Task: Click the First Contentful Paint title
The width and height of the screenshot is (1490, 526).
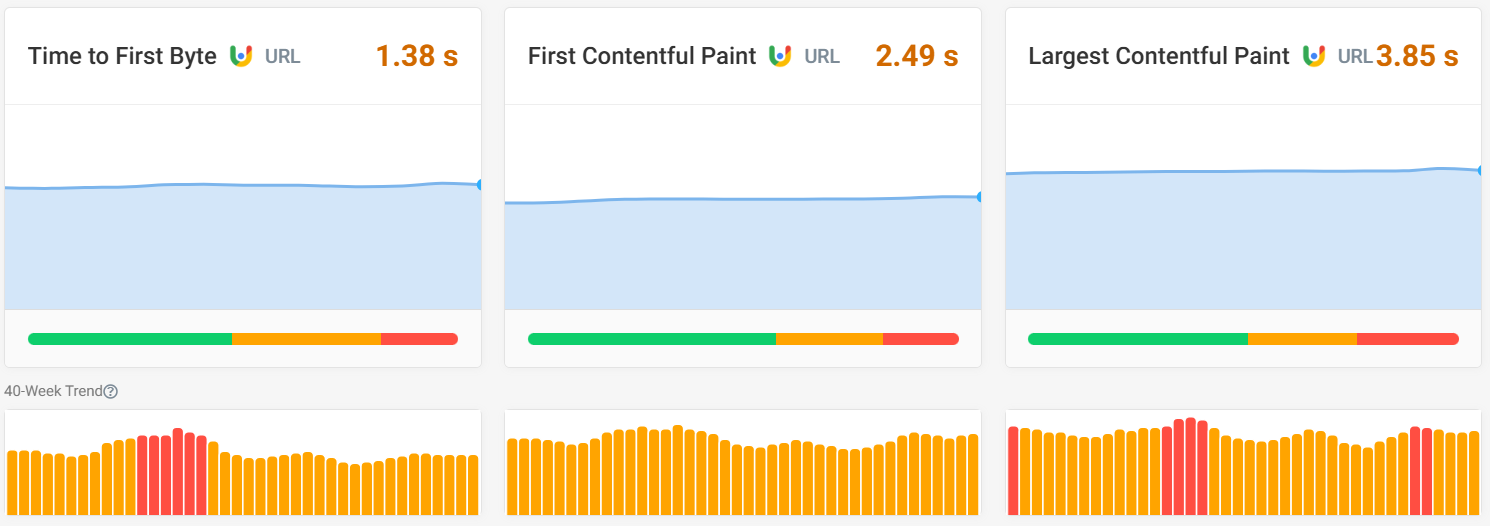Action: click(x=642, y=56)
